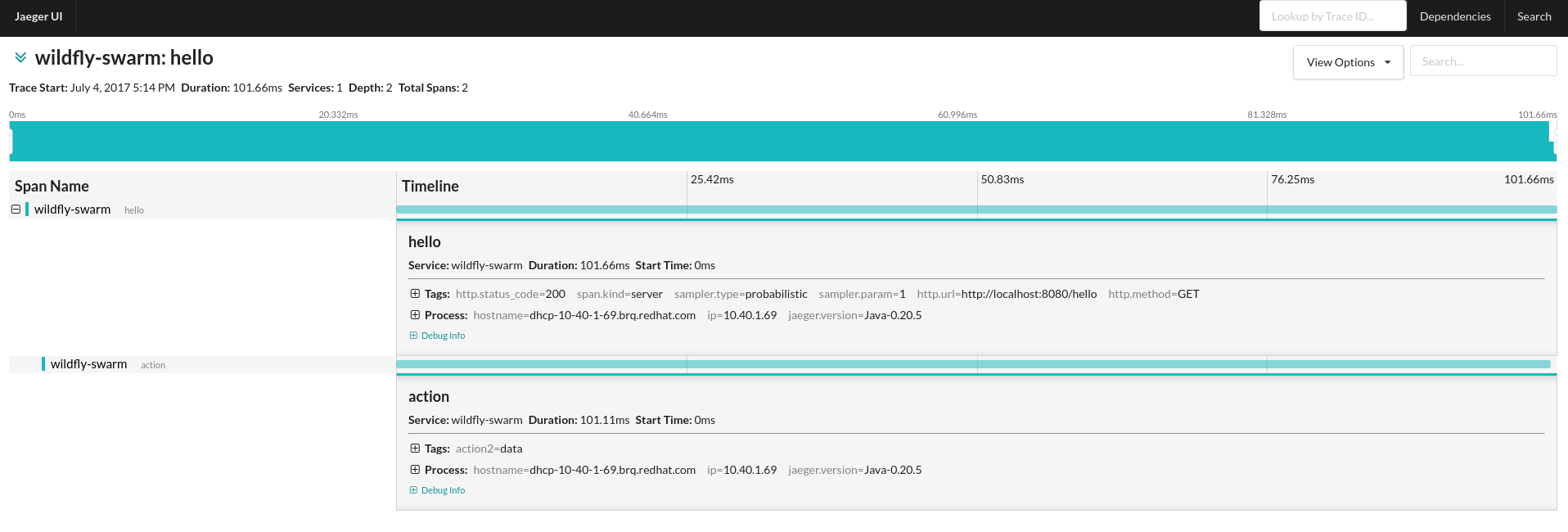The height and width of the screenshot is (532, 1568).
Task: Select the wildfly-swarm action span row
Action: coord(202,364)
